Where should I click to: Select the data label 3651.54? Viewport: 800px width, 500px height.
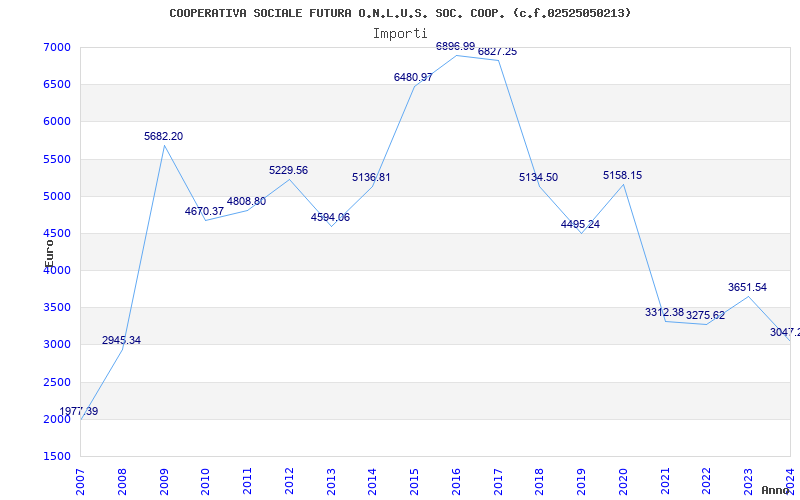coord(747,287)
